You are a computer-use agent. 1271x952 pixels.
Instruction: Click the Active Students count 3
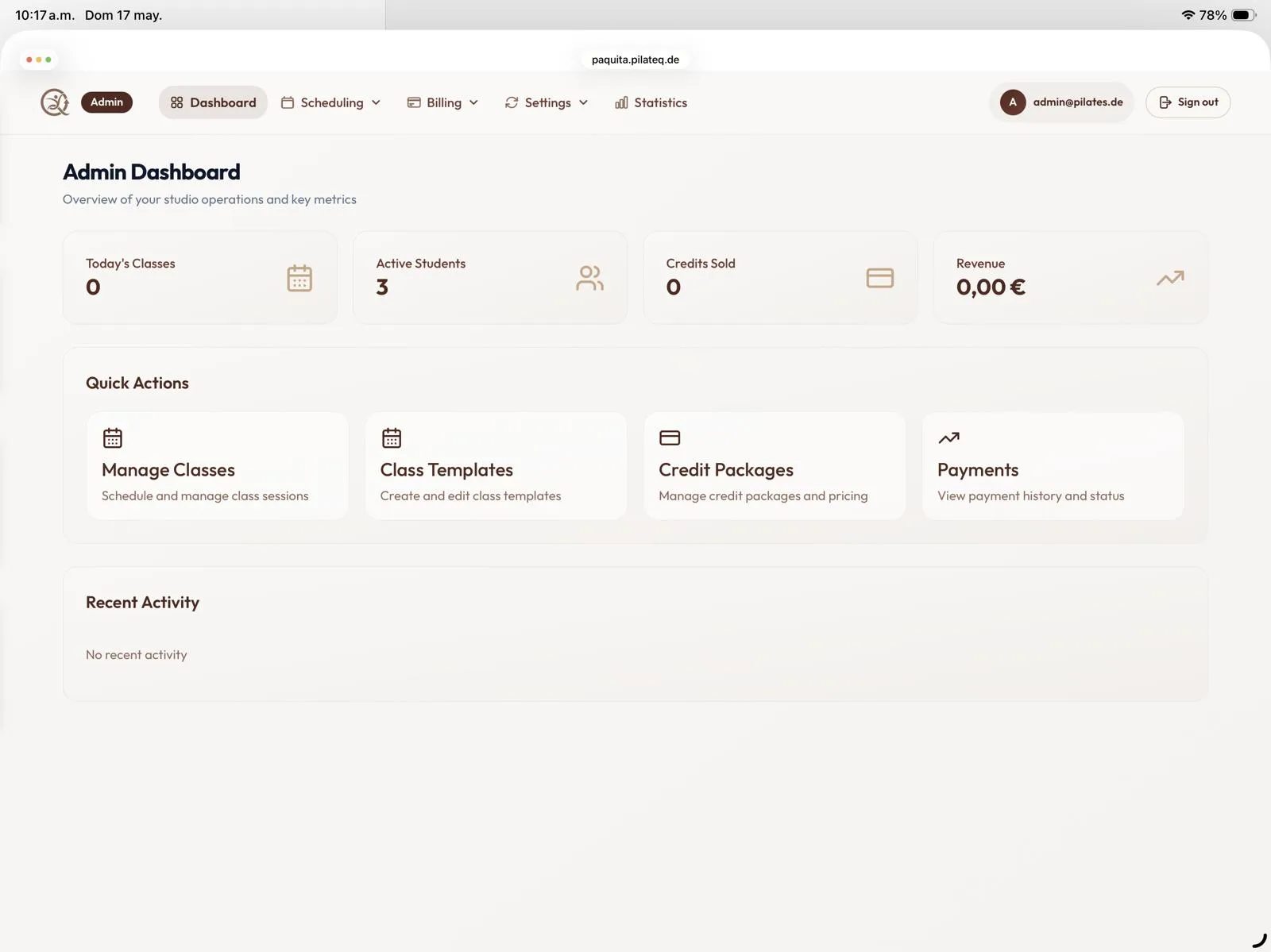pyautogui.click(x=382, y=287)
